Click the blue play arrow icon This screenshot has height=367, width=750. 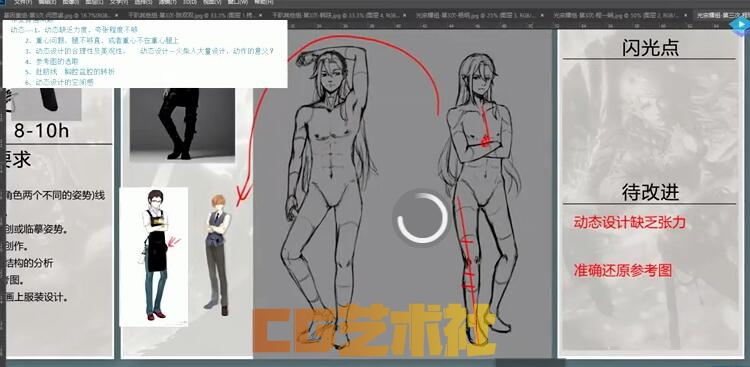[741, 24]
